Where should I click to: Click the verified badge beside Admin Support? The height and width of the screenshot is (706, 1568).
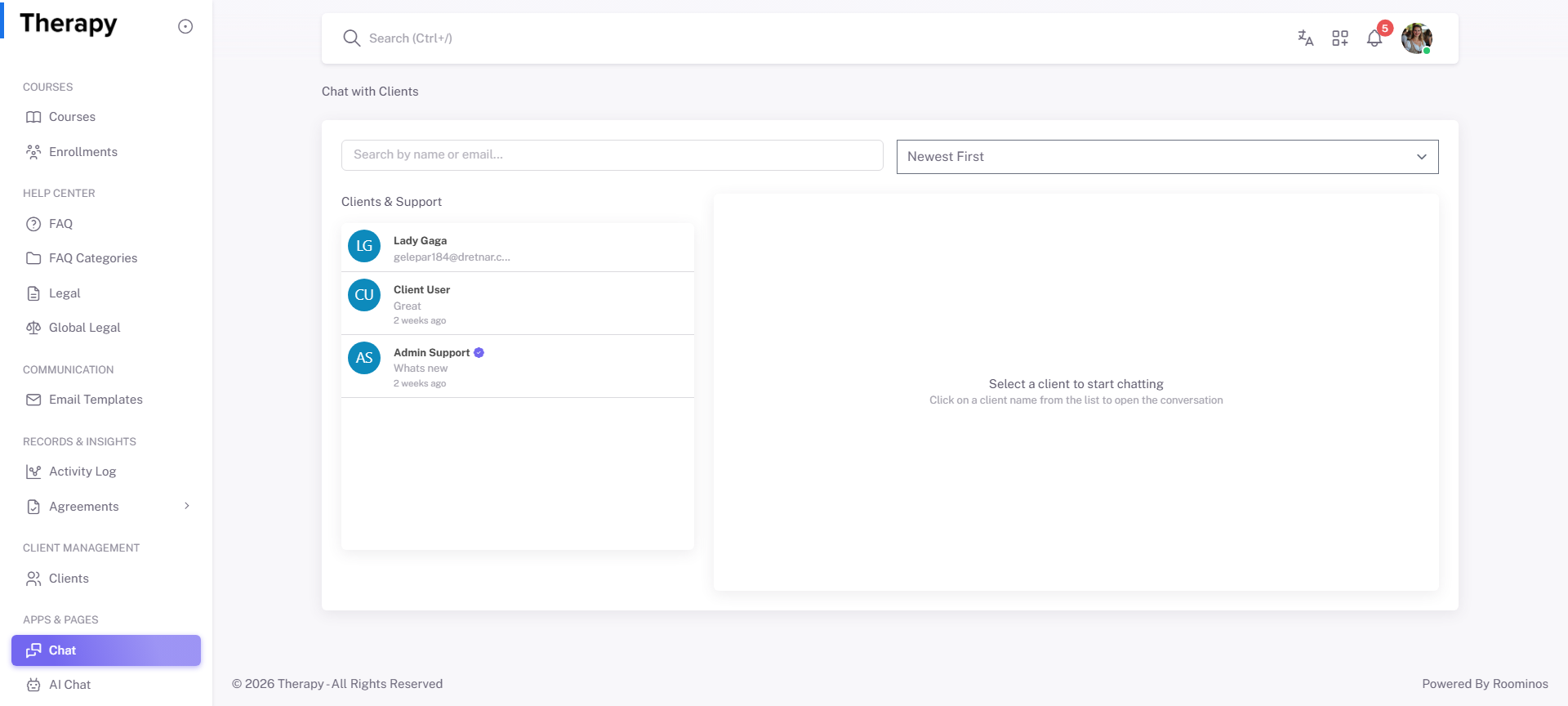tap(479, 353)
